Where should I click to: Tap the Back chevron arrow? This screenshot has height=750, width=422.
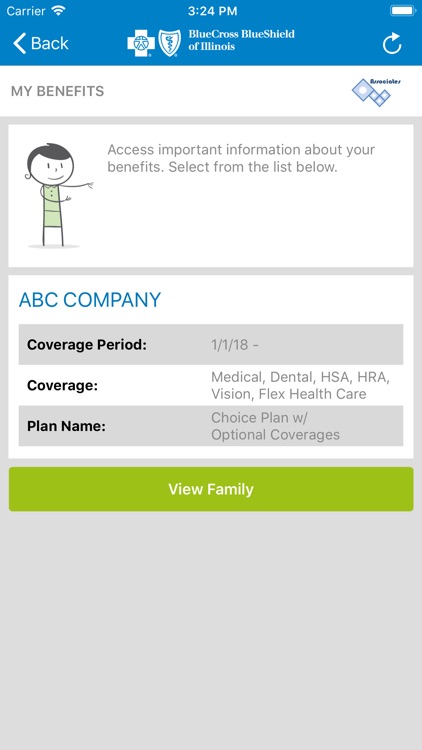(x=19, y=44)
